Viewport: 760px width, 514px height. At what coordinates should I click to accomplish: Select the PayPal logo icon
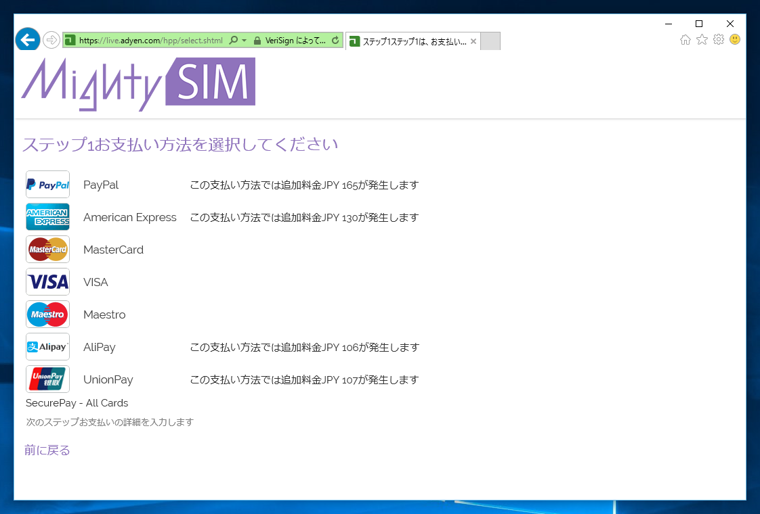[48, 184]
